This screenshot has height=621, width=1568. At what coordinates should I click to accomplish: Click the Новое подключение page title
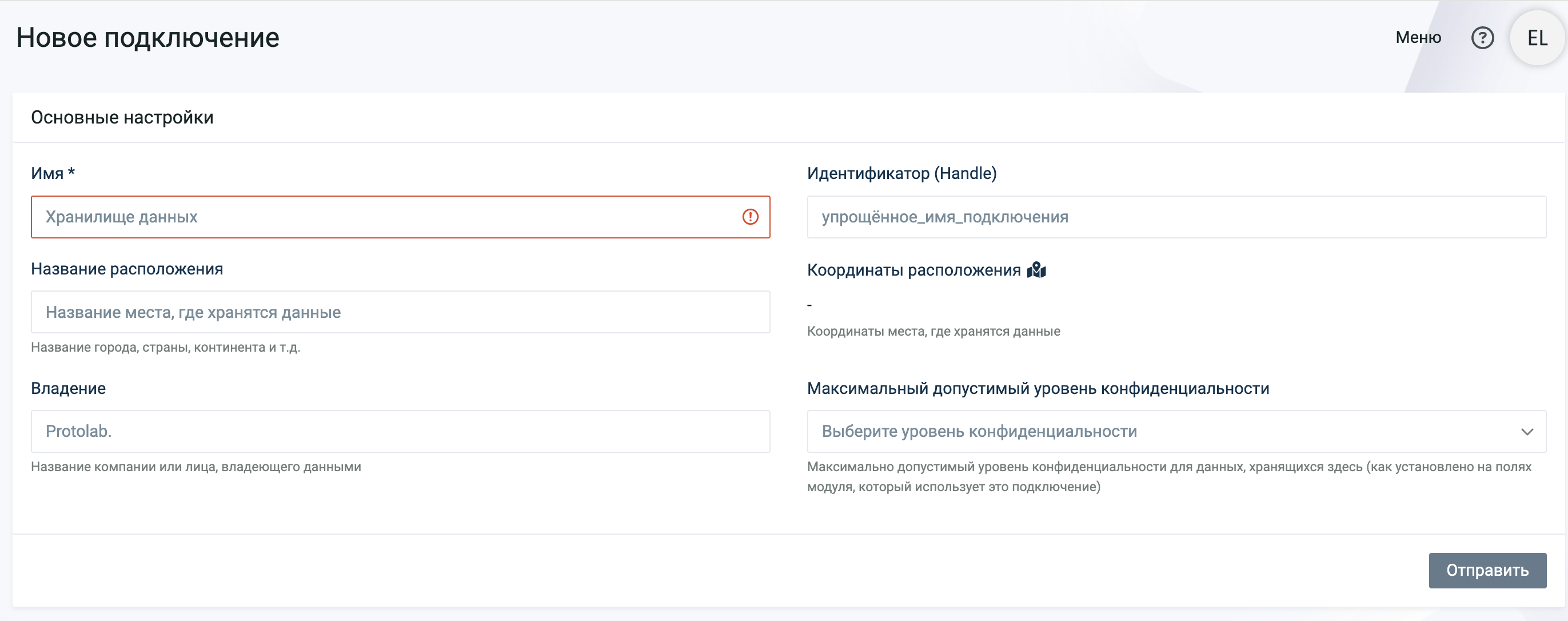pos(148,38)
